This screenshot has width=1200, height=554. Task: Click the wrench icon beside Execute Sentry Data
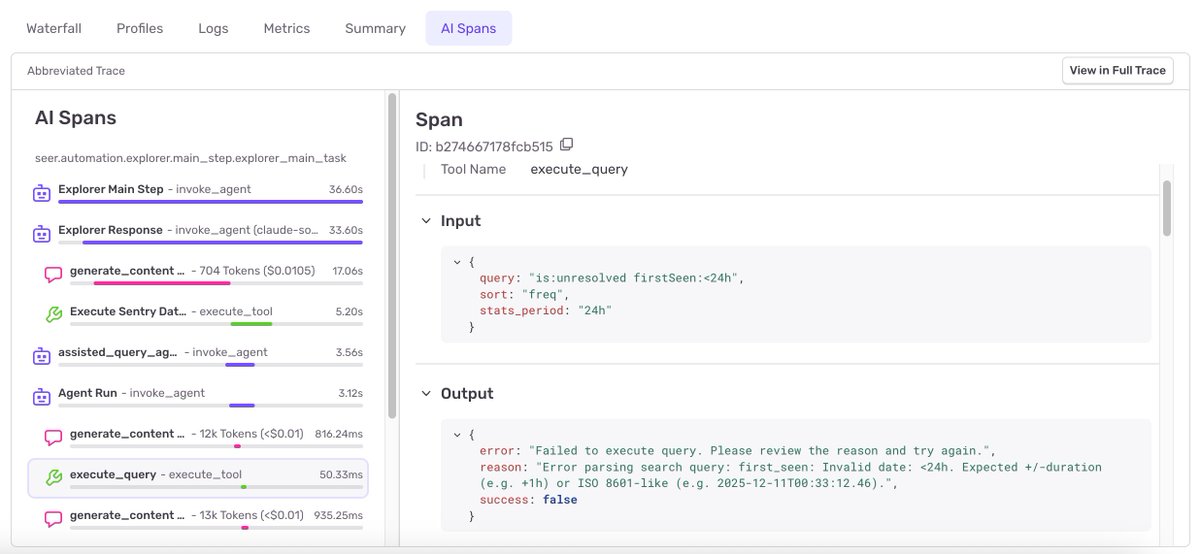tap(54, 315)
